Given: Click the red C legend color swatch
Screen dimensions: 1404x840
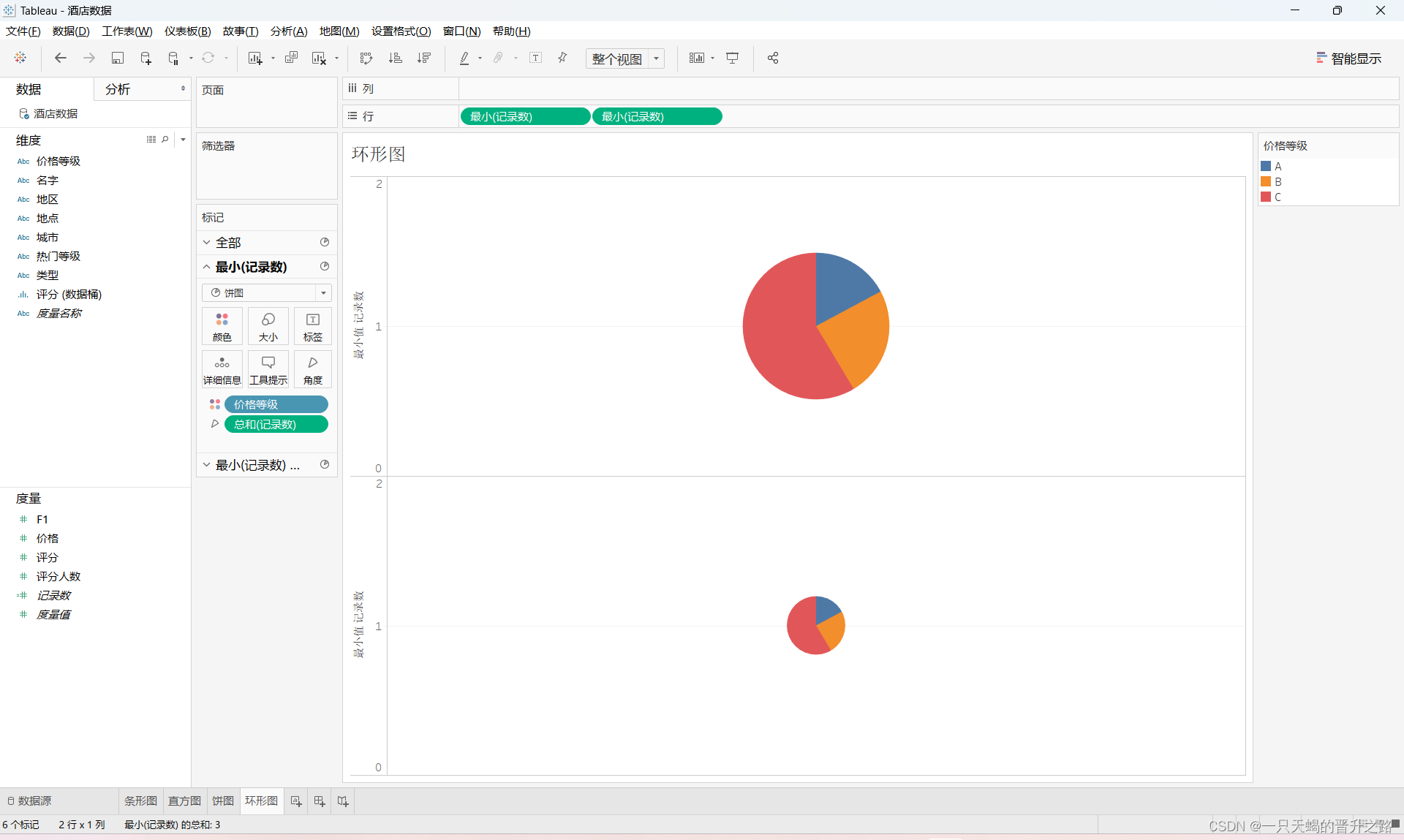Looking at the screenshot, I should pyautogui.click(x=1266, y=197).
